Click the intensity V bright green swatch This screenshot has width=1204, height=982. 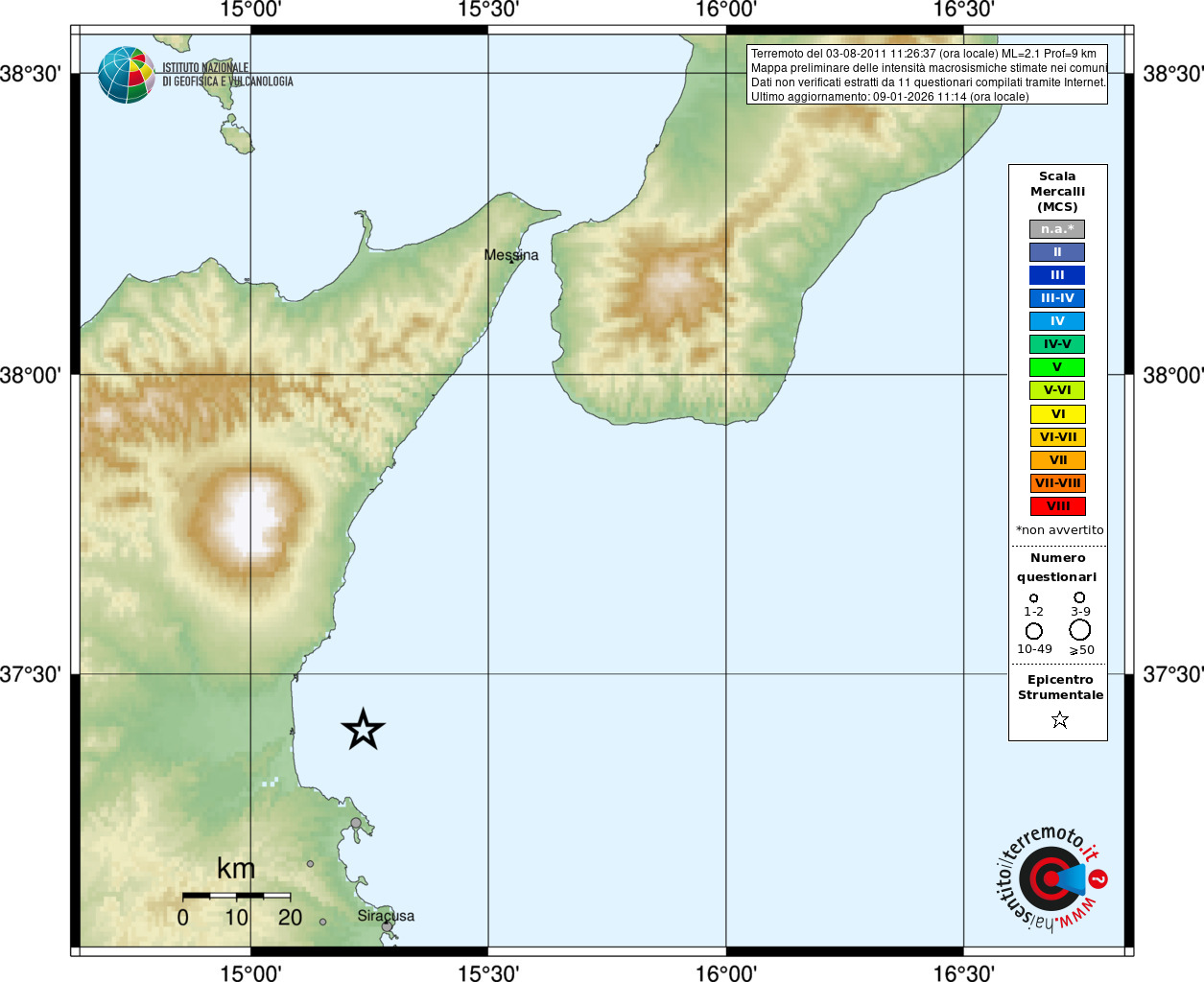pyautogui.click(x=1057, y=367)
